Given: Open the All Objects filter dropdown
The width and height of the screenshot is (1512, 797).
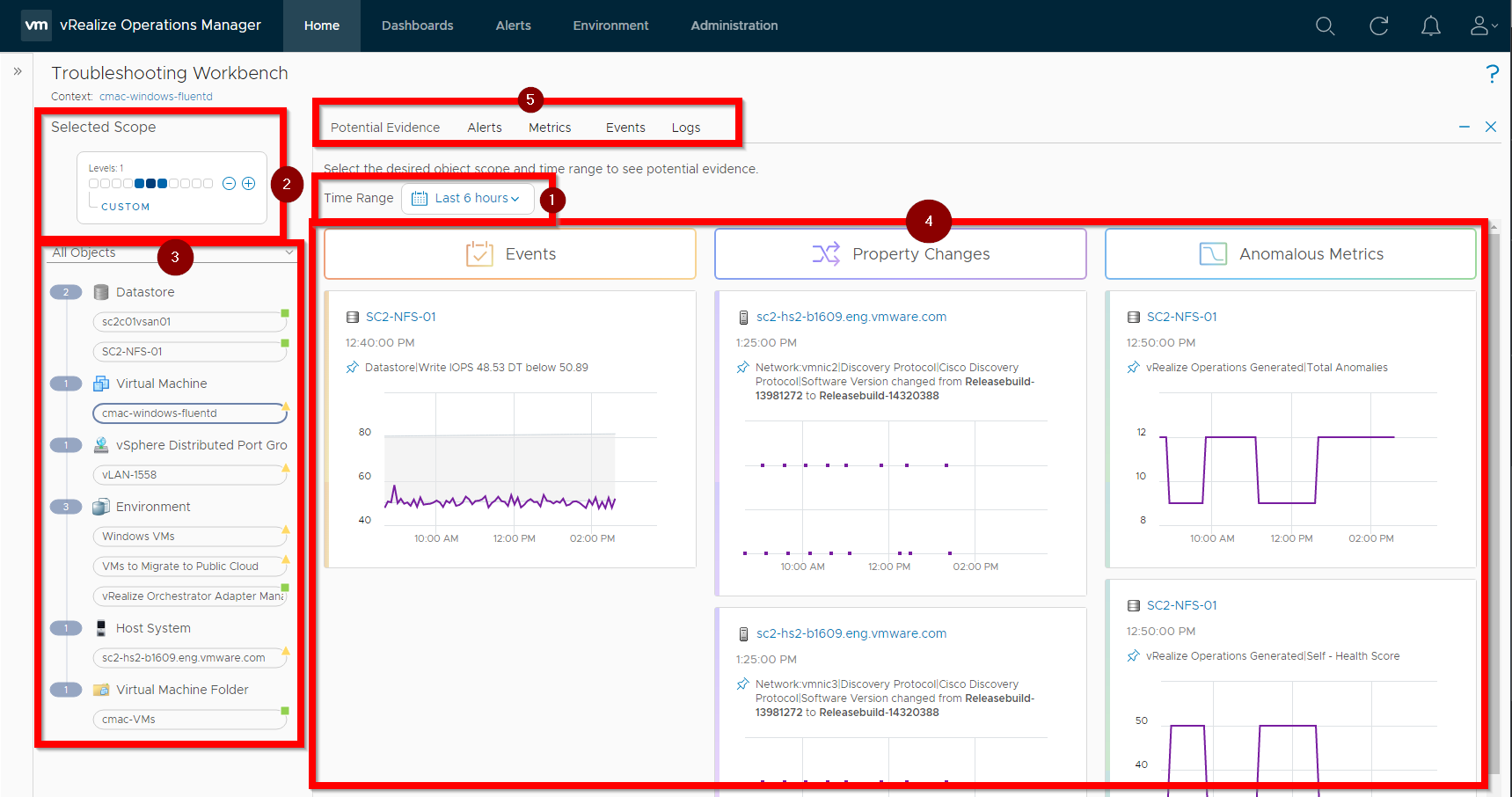Looking at the screenshot, I should point(172,253).
